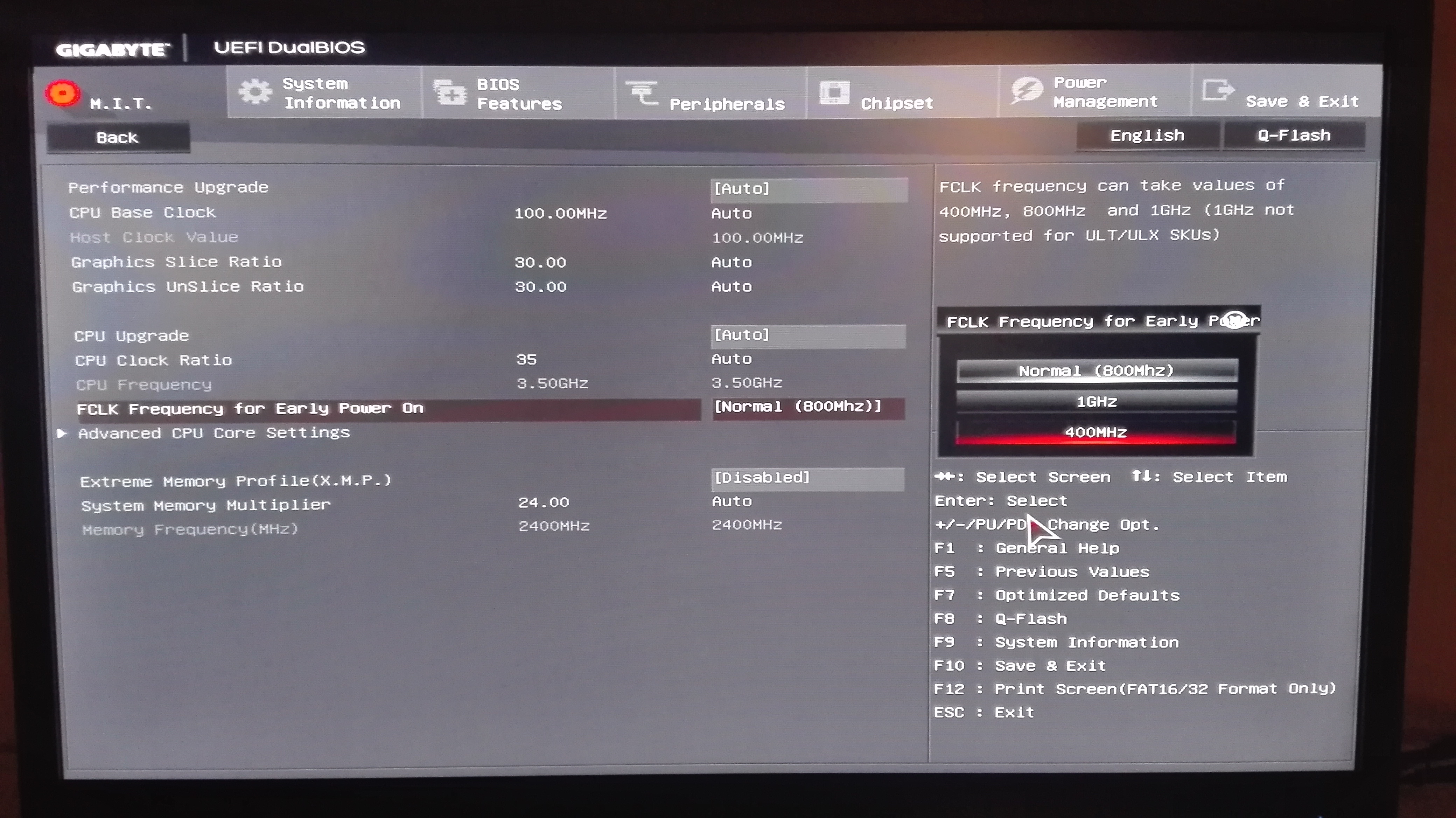Switch to the Power Management tab

coord(1105,92)
